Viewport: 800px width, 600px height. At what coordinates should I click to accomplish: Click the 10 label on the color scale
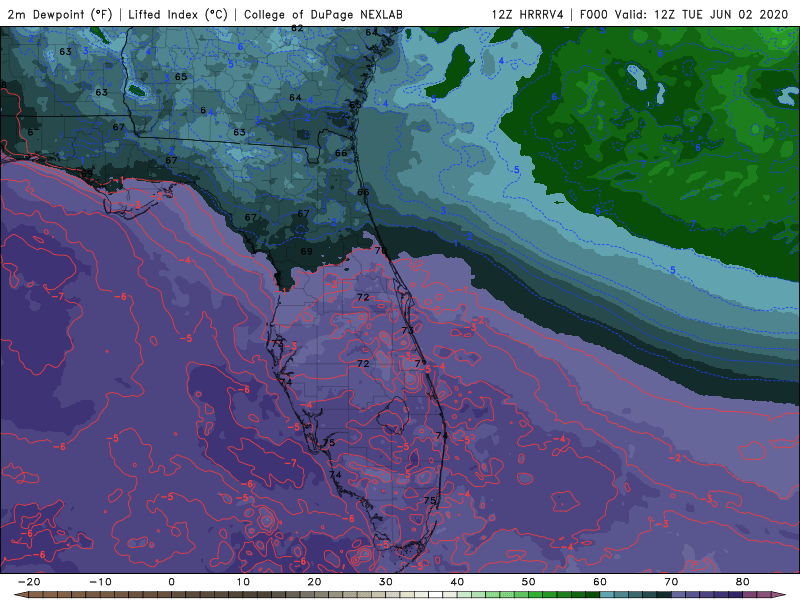tap(243, 582)
